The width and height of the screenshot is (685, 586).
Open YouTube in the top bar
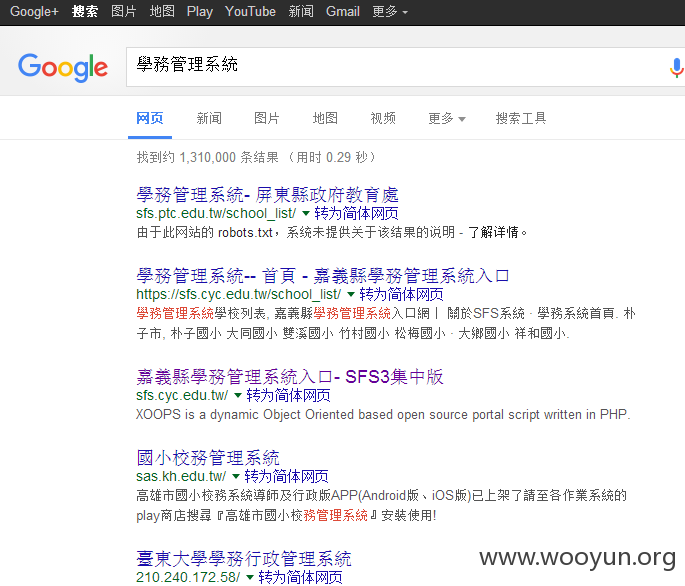tap(250, 11)
